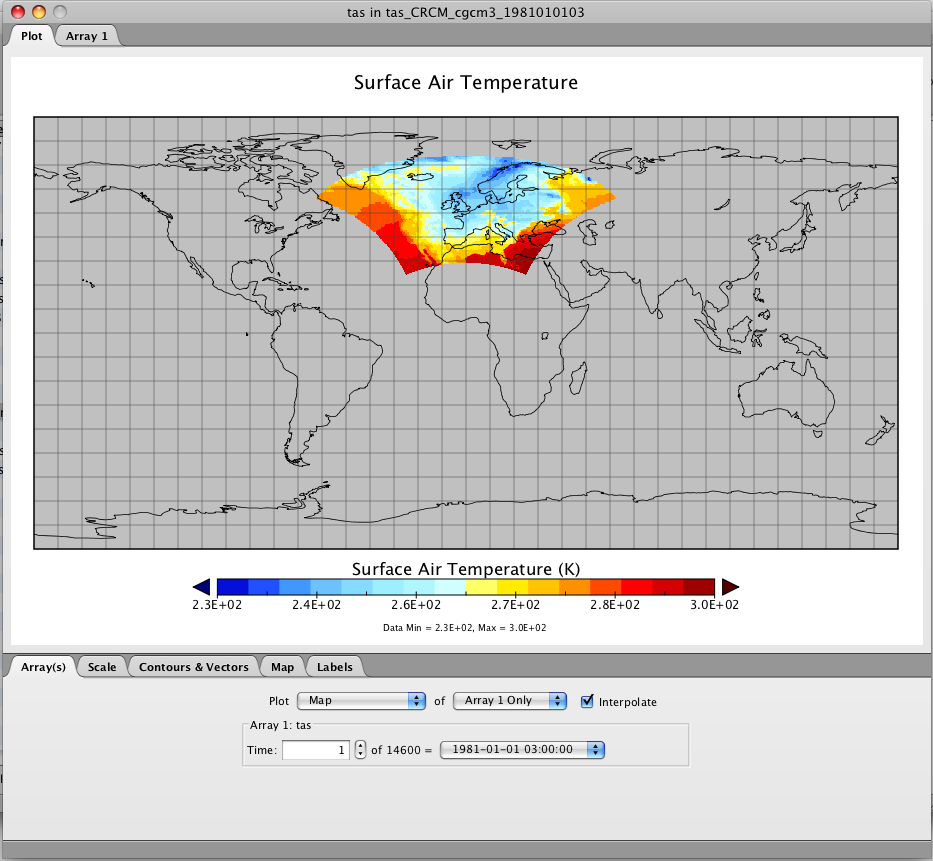The width and height of the screenshot is (933, 861).
Task: Toggle the Interpolate checkbox
Action: (x=588, y=701)
